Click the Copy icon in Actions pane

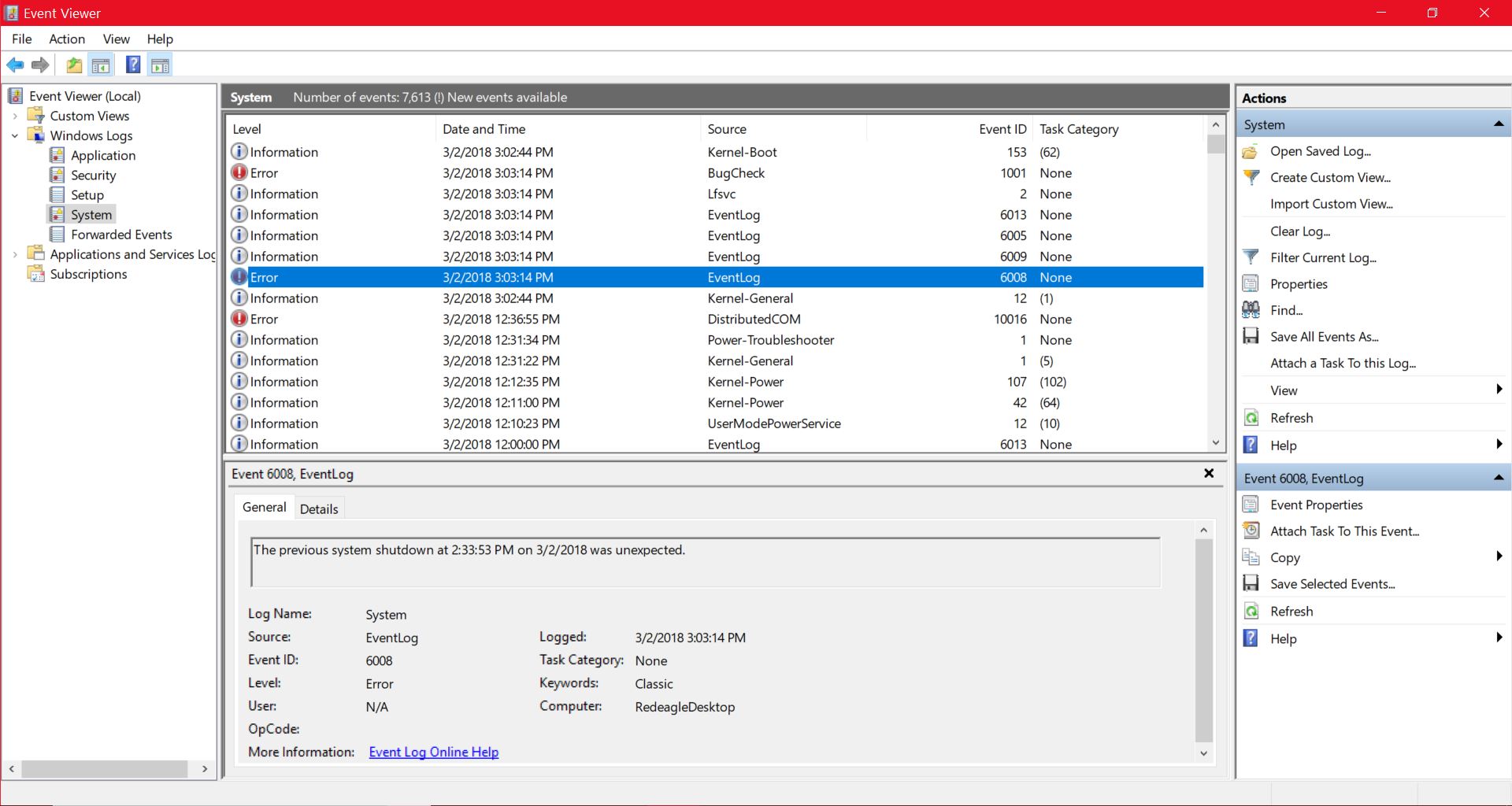(x=1251, y=557)
